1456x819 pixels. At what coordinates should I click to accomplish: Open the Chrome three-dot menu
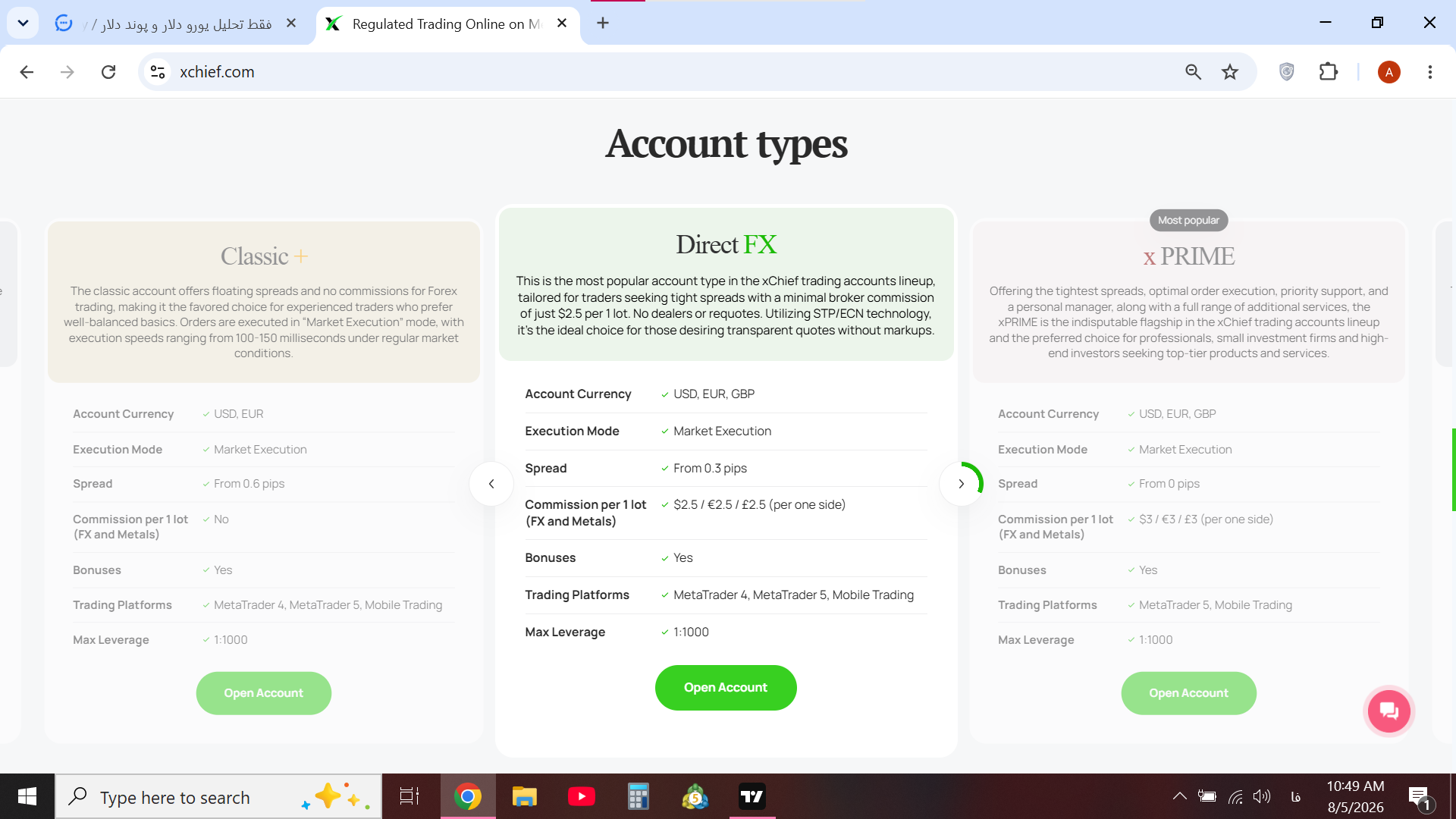tap(1429, 72)
